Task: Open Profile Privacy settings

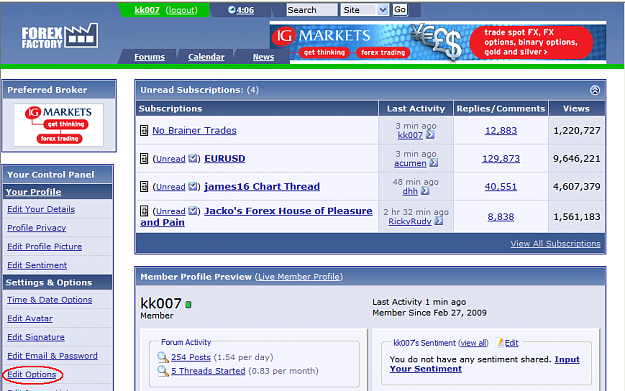Action: click(x=37, y=228)
